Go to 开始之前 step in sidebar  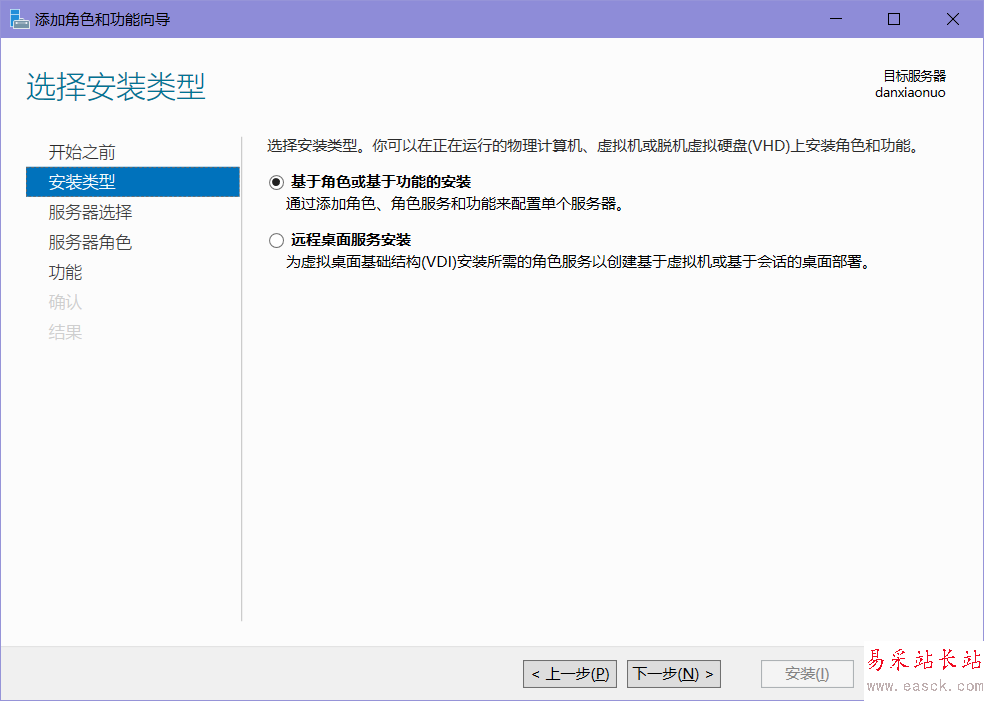coord(82,152)
